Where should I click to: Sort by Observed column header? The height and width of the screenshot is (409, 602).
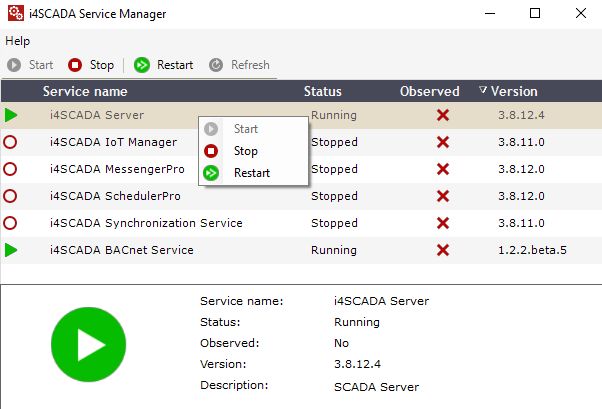pos(430,91)
